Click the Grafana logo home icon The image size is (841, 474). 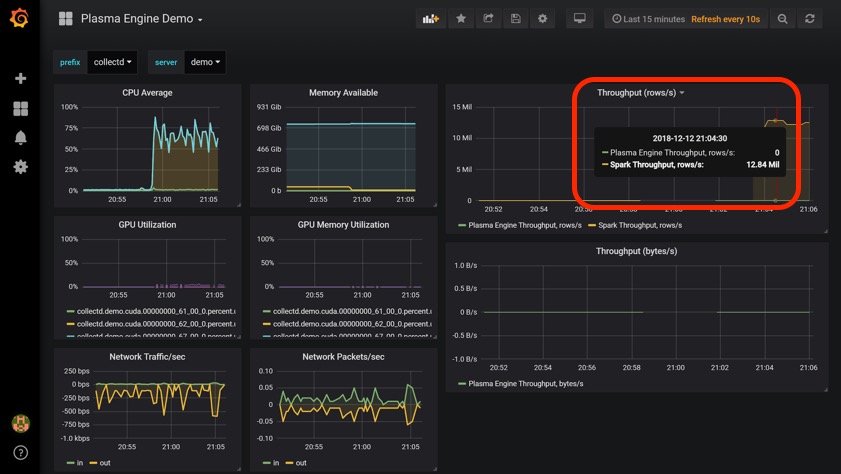(x=19, y=19)
